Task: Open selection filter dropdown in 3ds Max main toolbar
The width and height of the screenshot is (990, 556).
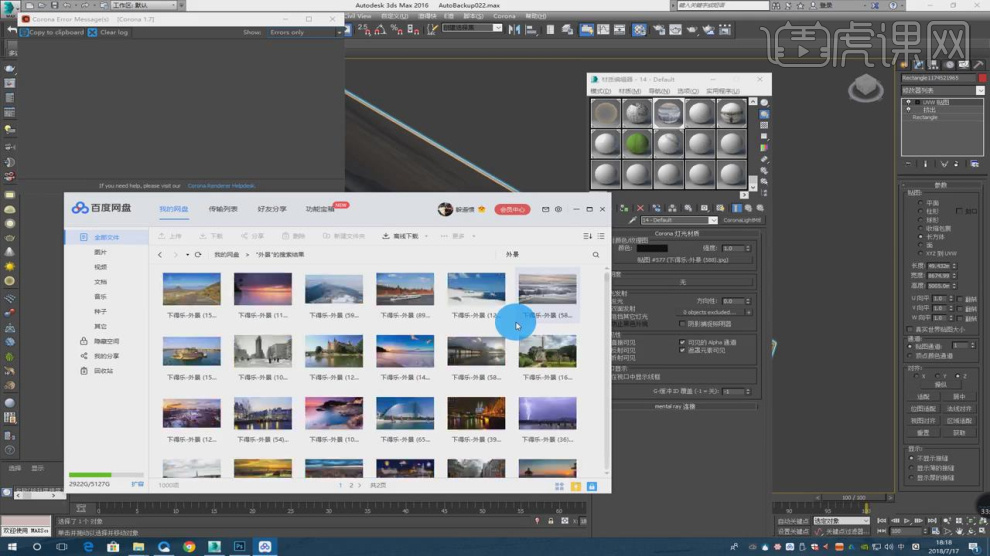Action: [x=472, y=28]
